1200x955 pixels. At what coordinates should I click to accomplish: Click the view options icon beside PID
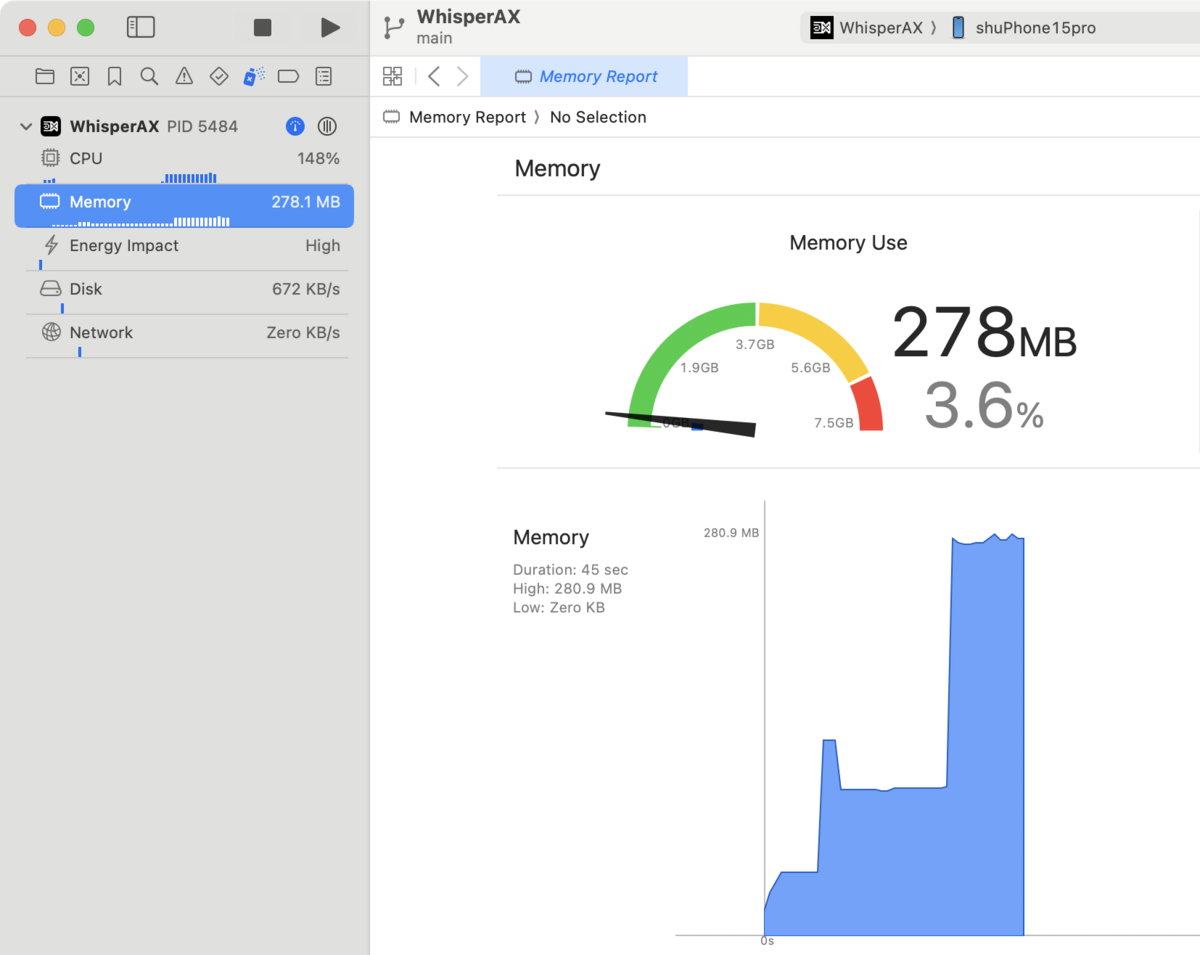327,126
